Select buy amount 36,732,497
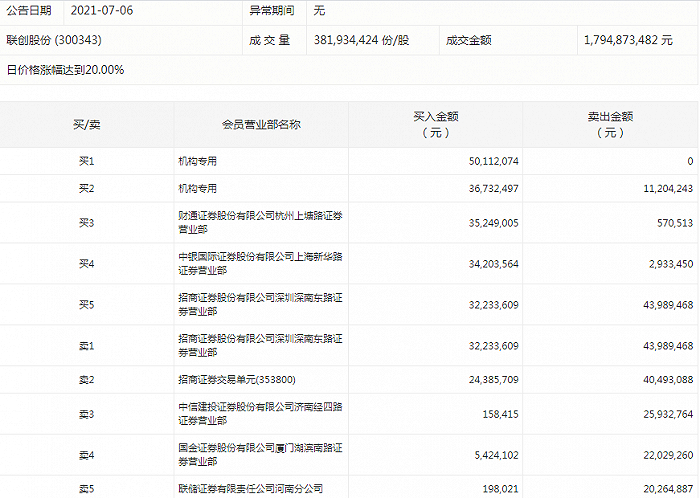 coord(493,188)
